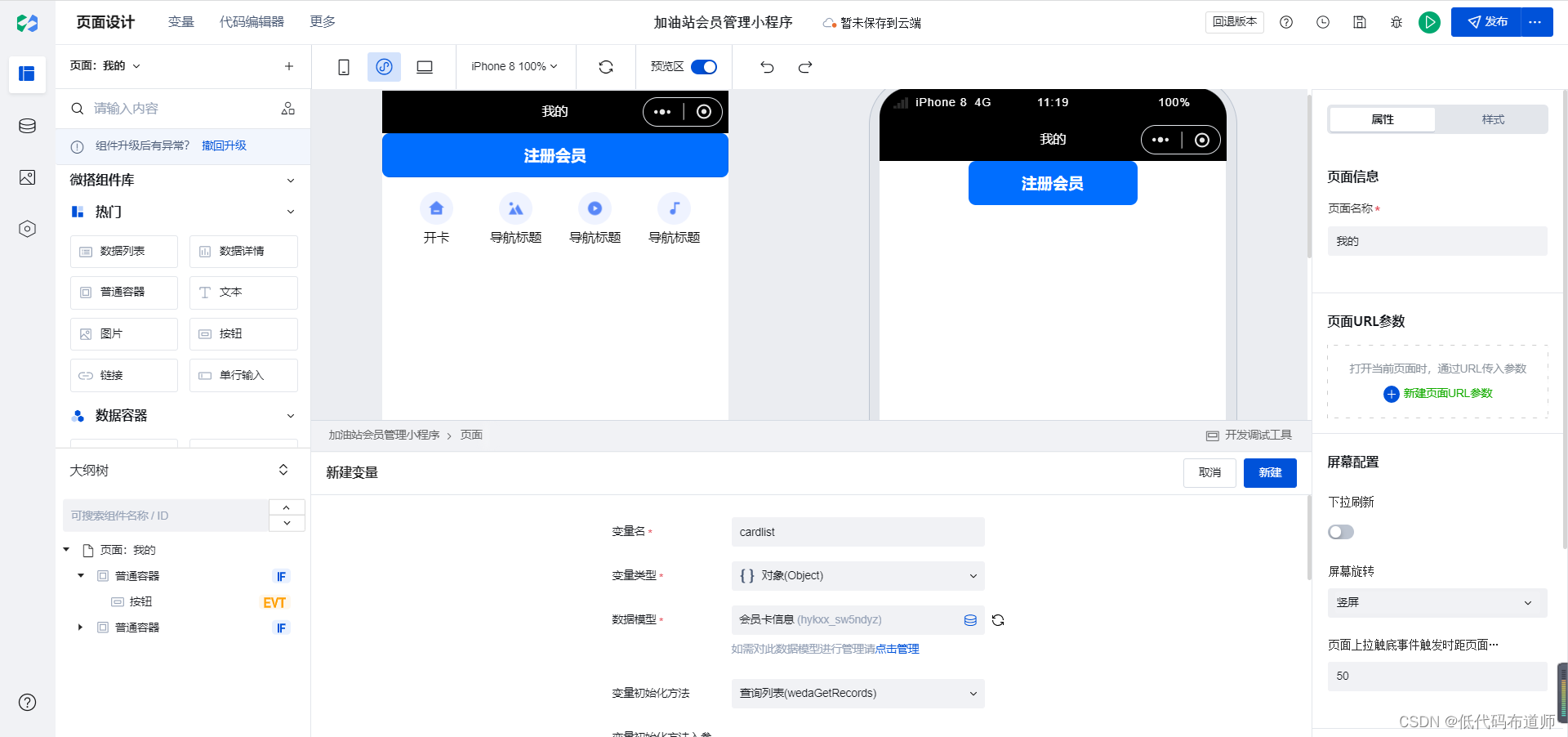Collapse the 数据容器 component group
Viewport: 1568px width, 737px height.
tap(291, 416)
